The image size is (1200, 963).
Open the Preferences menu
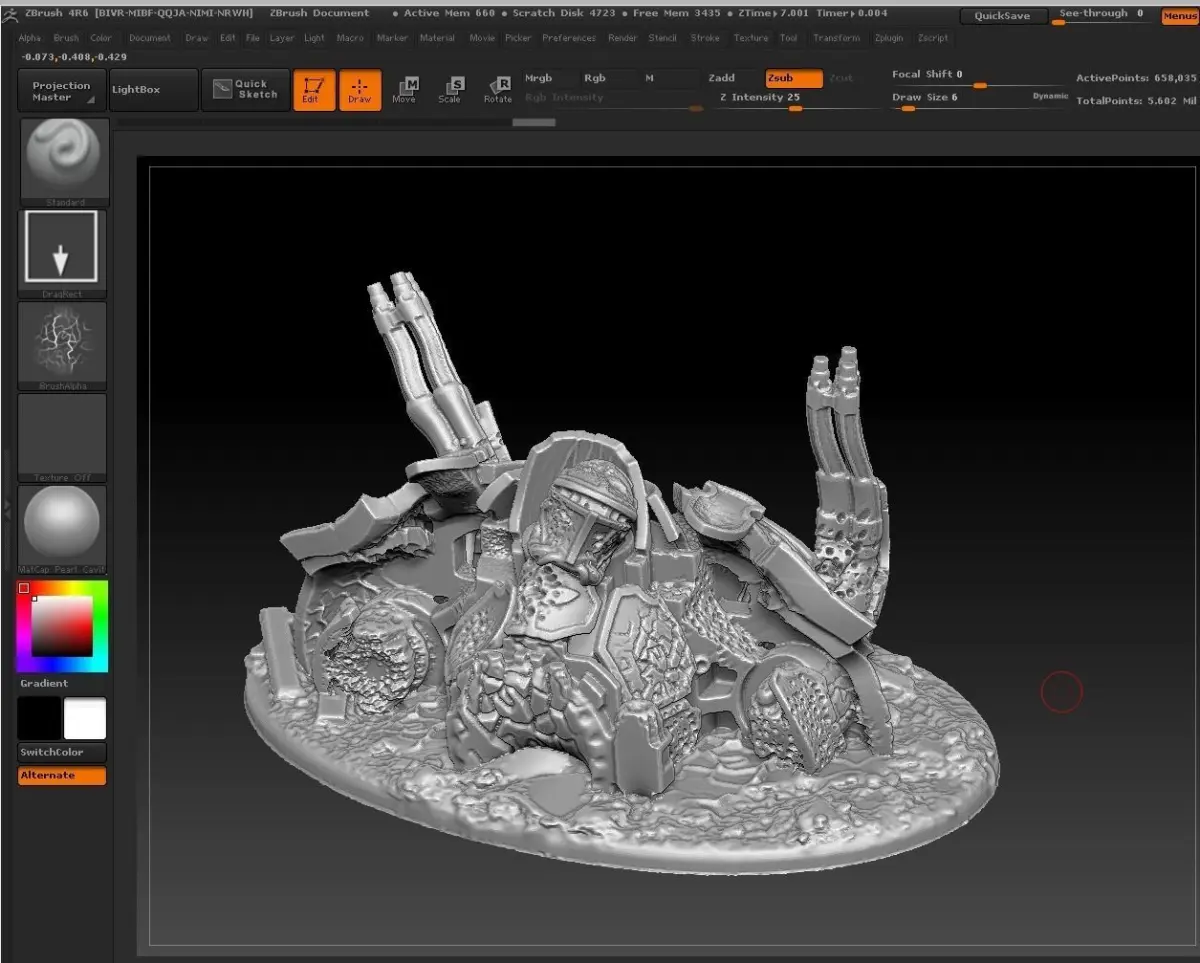pyautogui.click(x=569, y=38)
